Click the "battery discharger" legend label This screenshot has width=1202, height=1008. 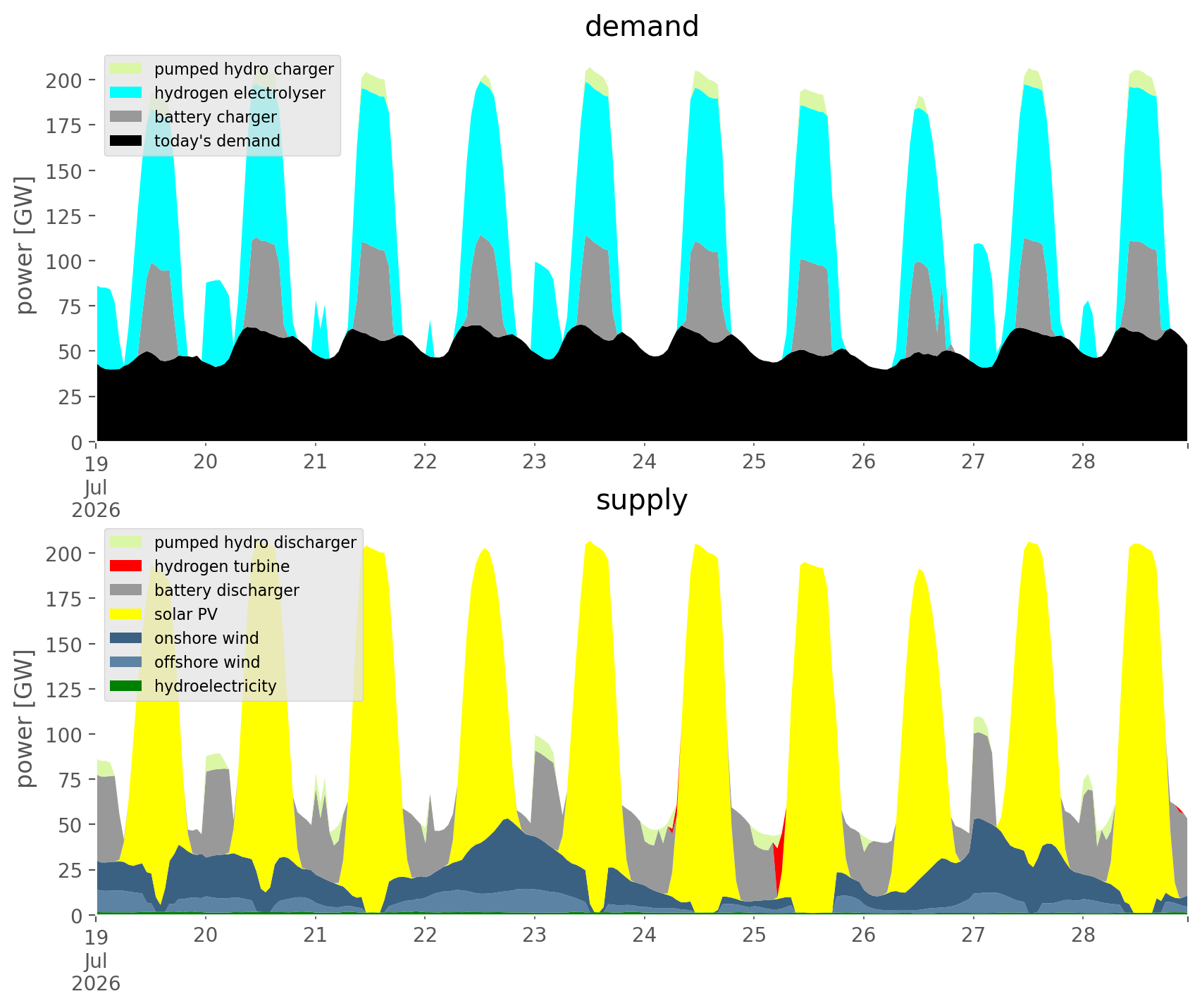pyautogui.click(x=227, y=590)
